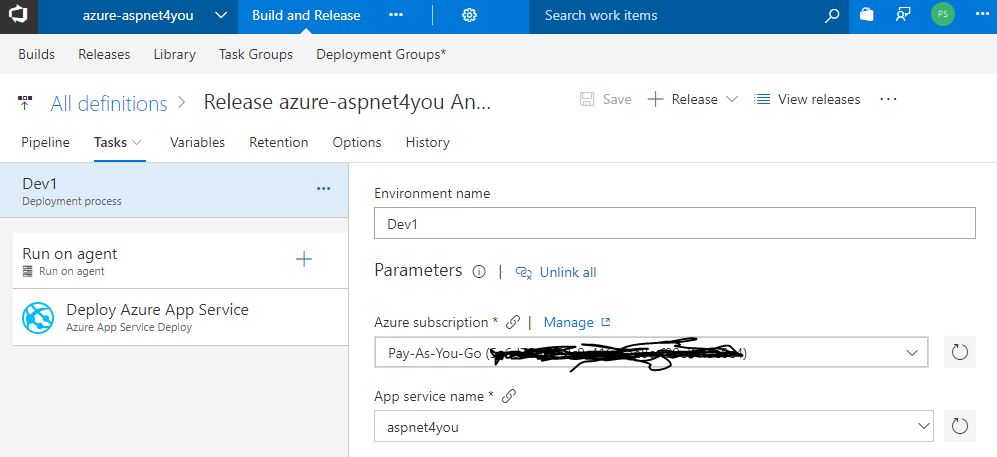Add a task to Run on agent
Screen dimensions: 997x457
tap(304, 259)
